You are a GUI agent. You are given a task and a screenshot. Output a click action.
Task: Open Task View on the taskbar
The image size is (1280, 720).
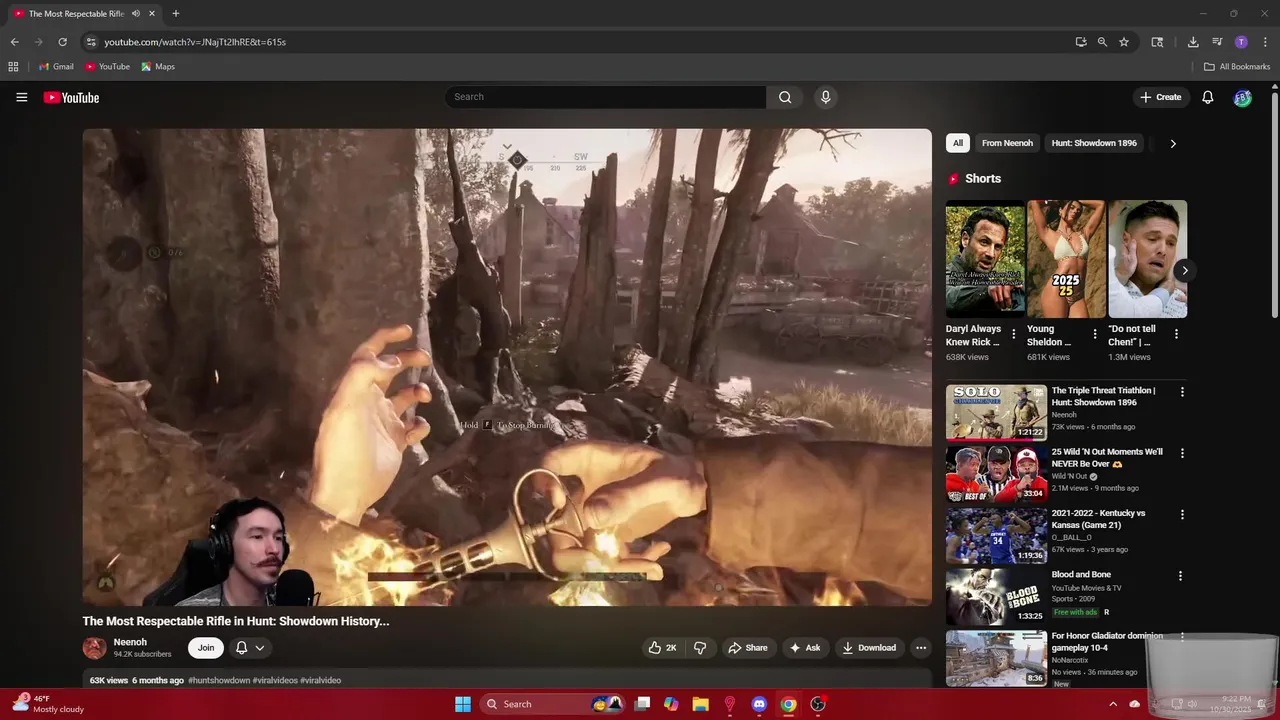pos(642,704)
